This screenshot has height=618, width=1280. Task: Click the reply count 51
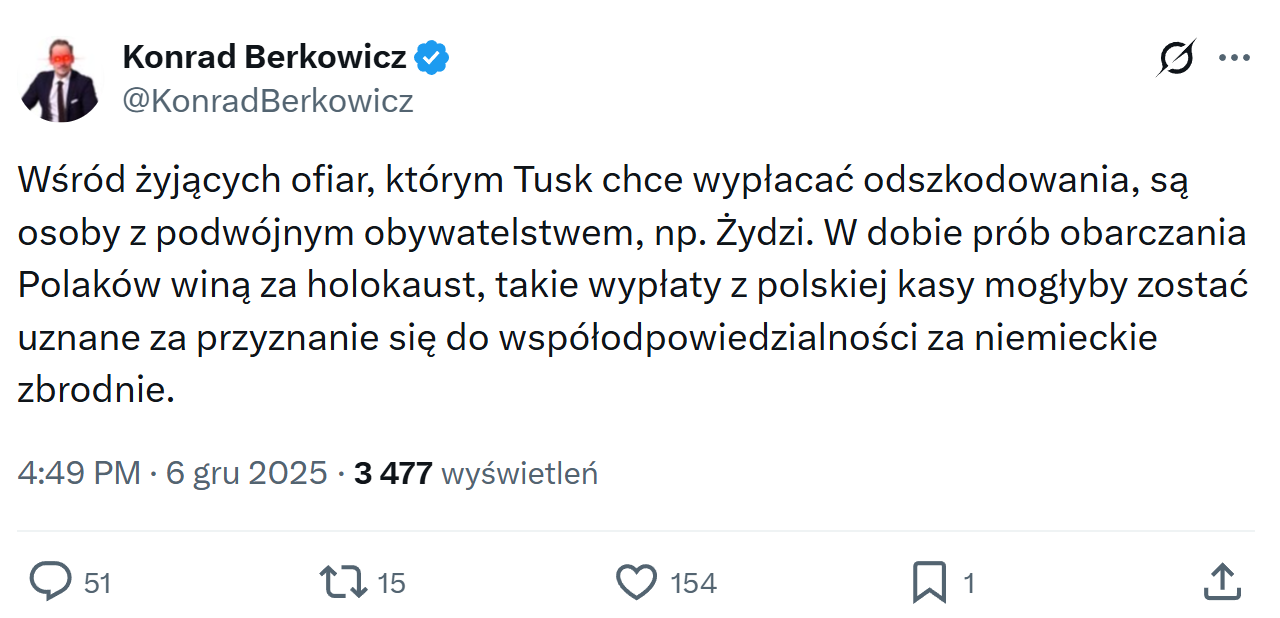pyautogui.click(x=97, y=583)
